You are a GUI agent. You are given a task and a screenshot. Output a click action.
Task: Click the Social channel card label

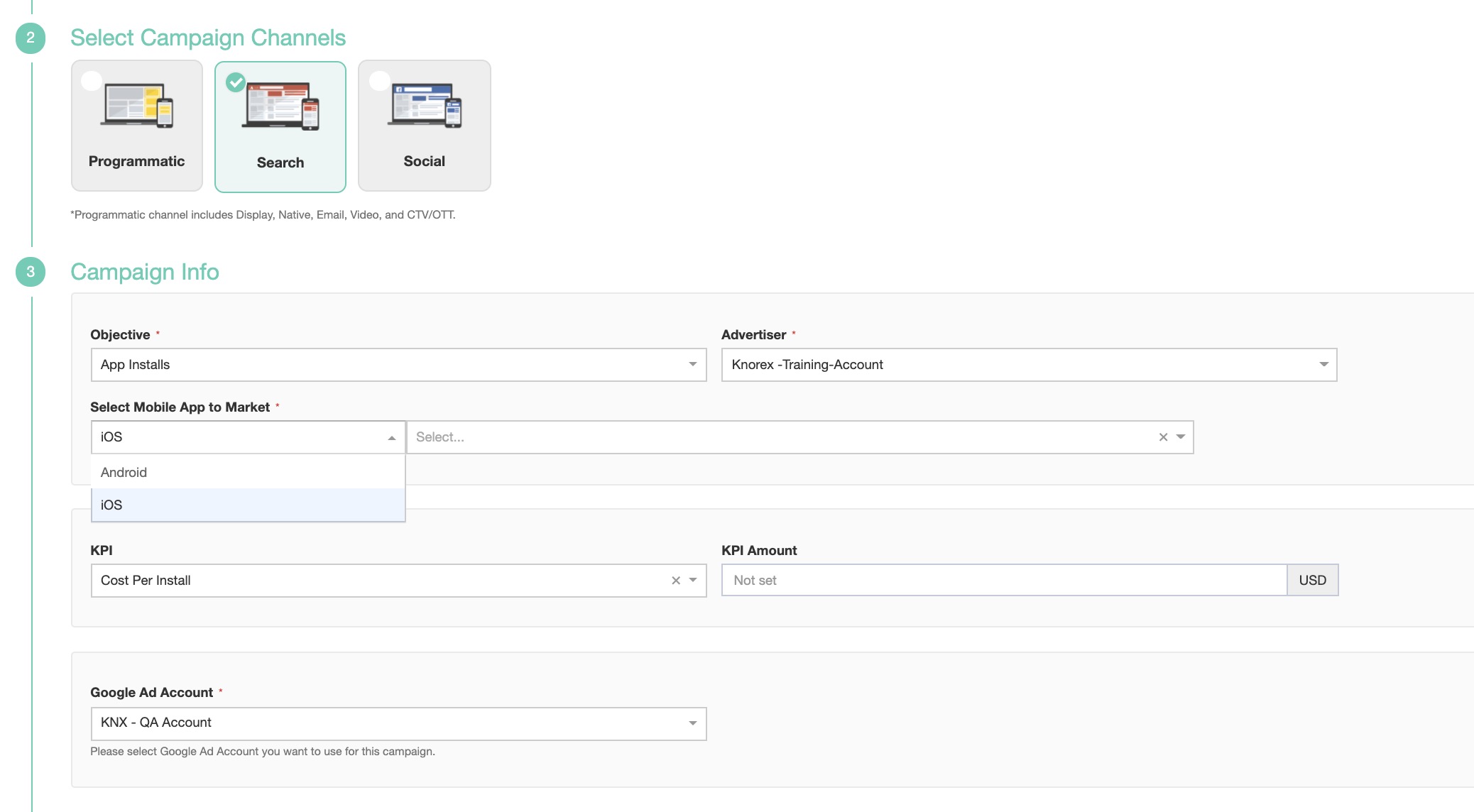click(424, 161)
